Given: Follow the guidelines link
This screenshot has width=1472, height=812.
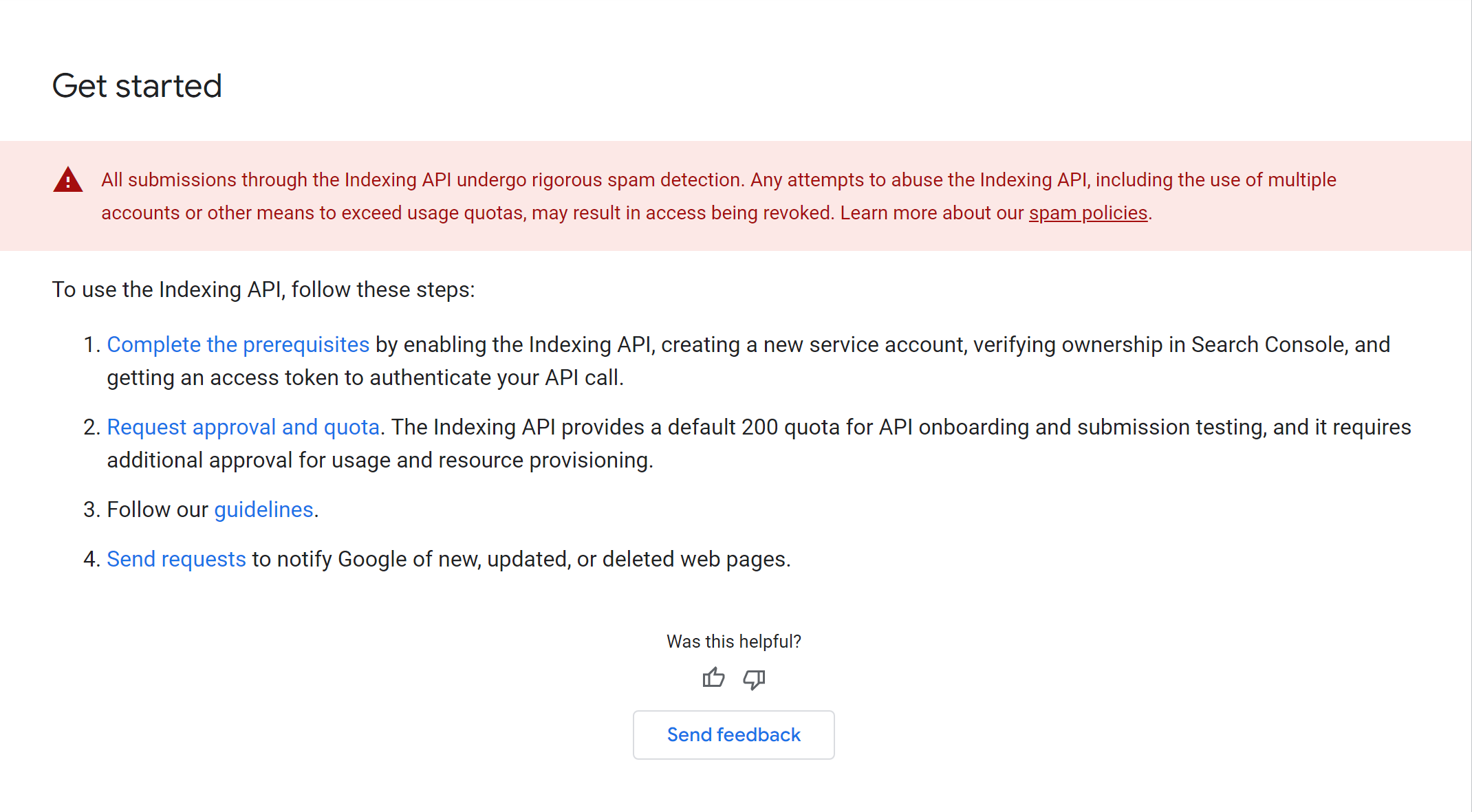Looking at the screenshot, I should tap(263, 509).
